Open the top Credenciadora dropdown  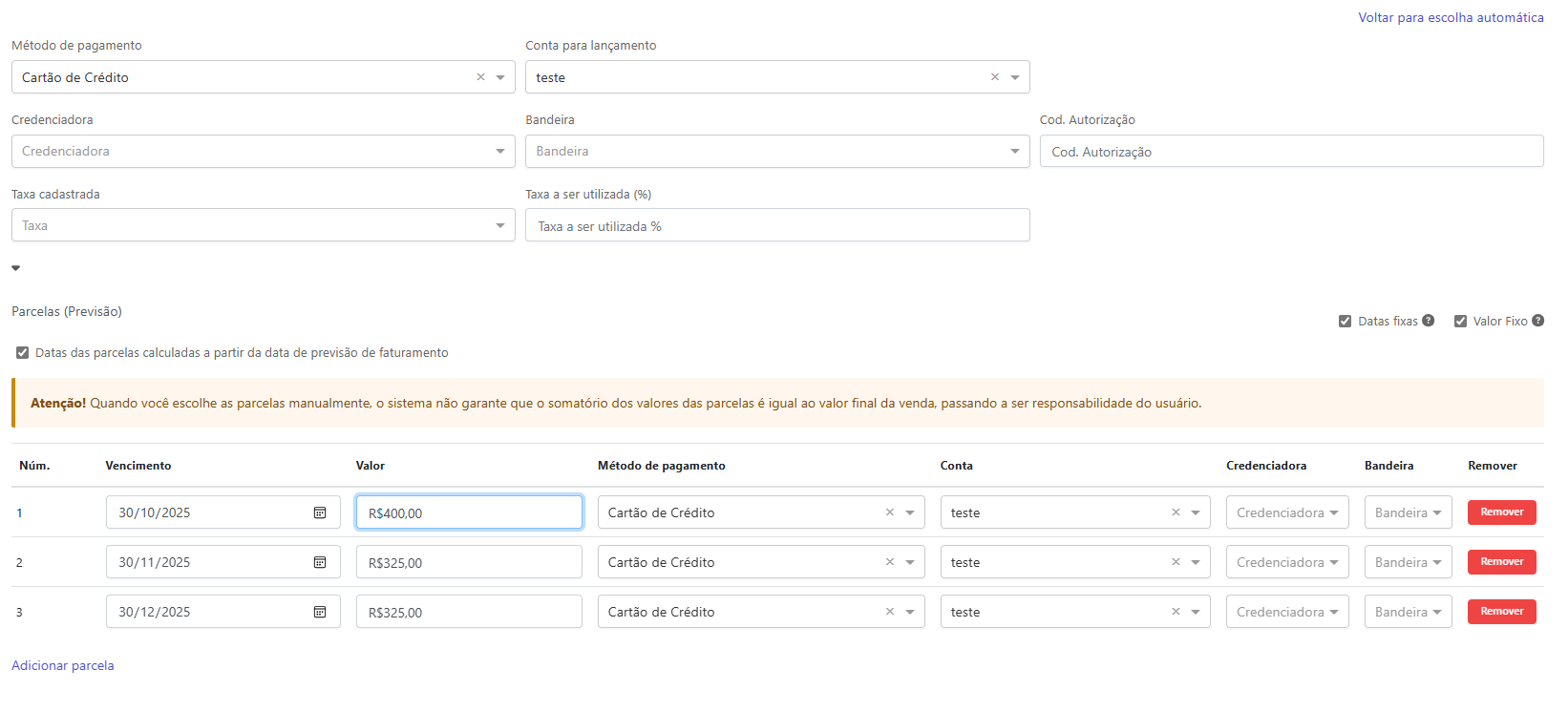coord(263,151)
